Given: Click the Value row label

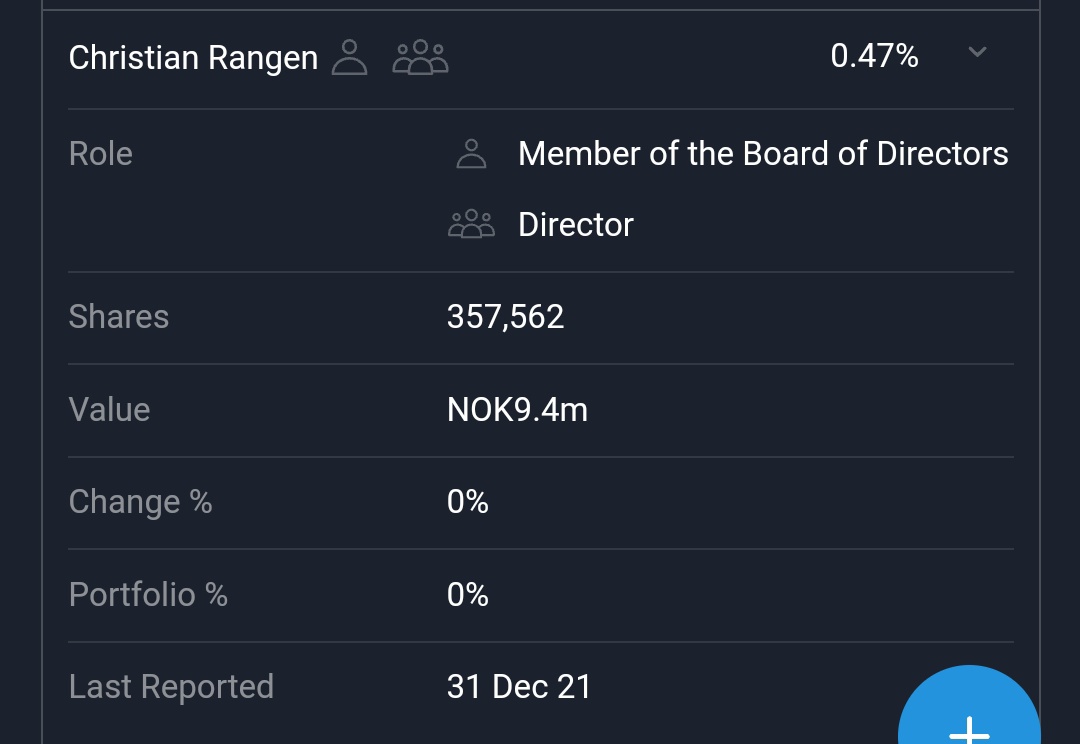Looking at the screenshot, I should 109,410.
